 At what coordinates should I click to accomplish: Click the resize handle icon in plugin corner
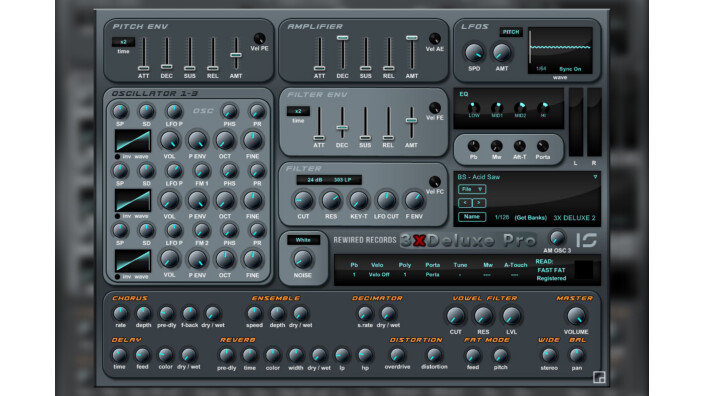click(599, 377)
